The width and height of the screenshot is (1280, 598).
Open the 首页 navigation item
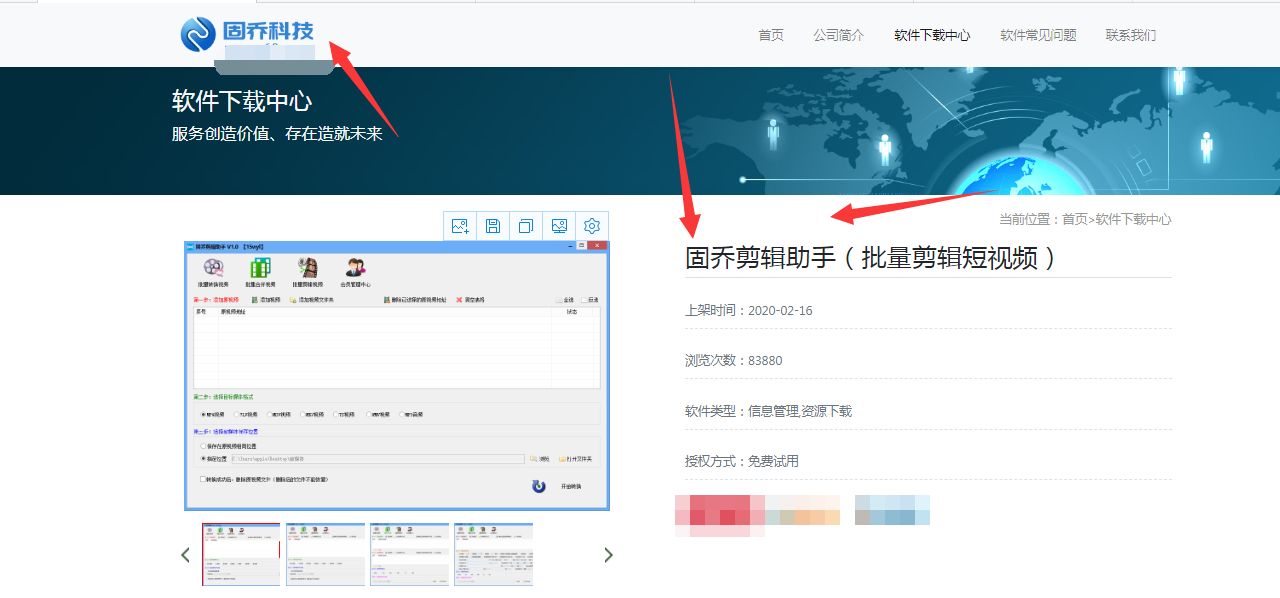click(771, 35)
